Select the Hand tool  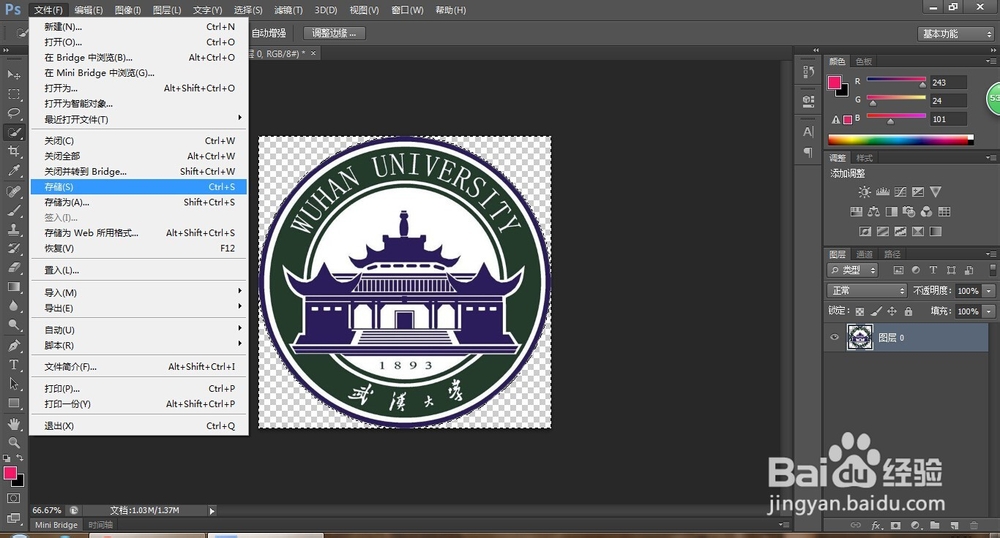pyautogui.click(x=13, y=424)
